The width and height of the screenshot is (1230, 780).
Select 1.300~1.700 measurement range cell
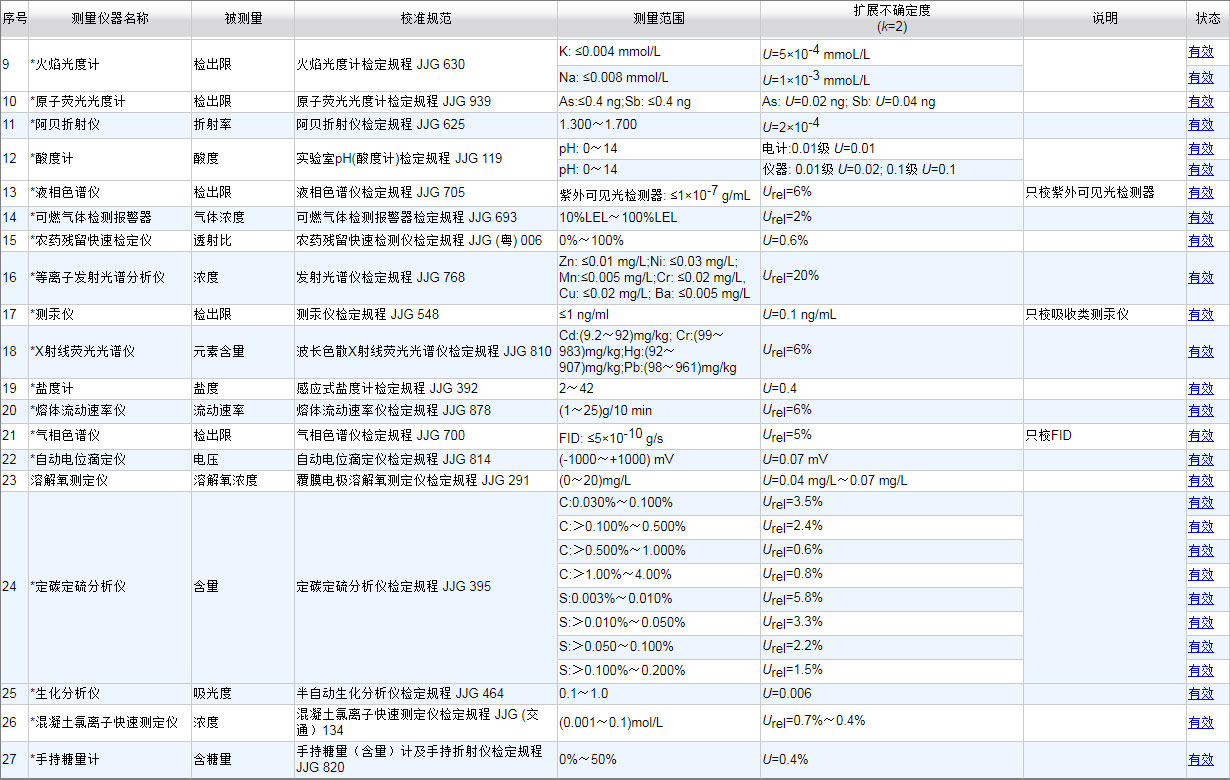tap(658, 125)
